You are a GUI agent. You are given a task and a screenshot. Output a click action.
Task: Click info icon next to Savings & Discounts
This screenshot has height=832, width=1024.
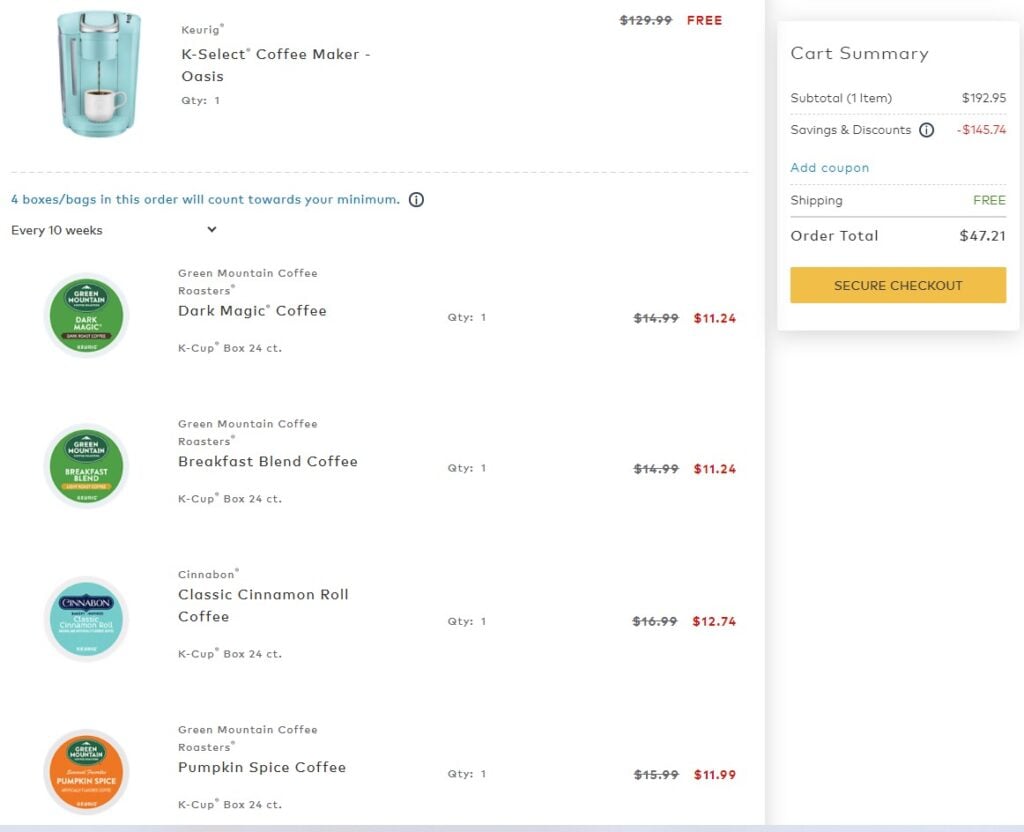(x=926, y=130)
